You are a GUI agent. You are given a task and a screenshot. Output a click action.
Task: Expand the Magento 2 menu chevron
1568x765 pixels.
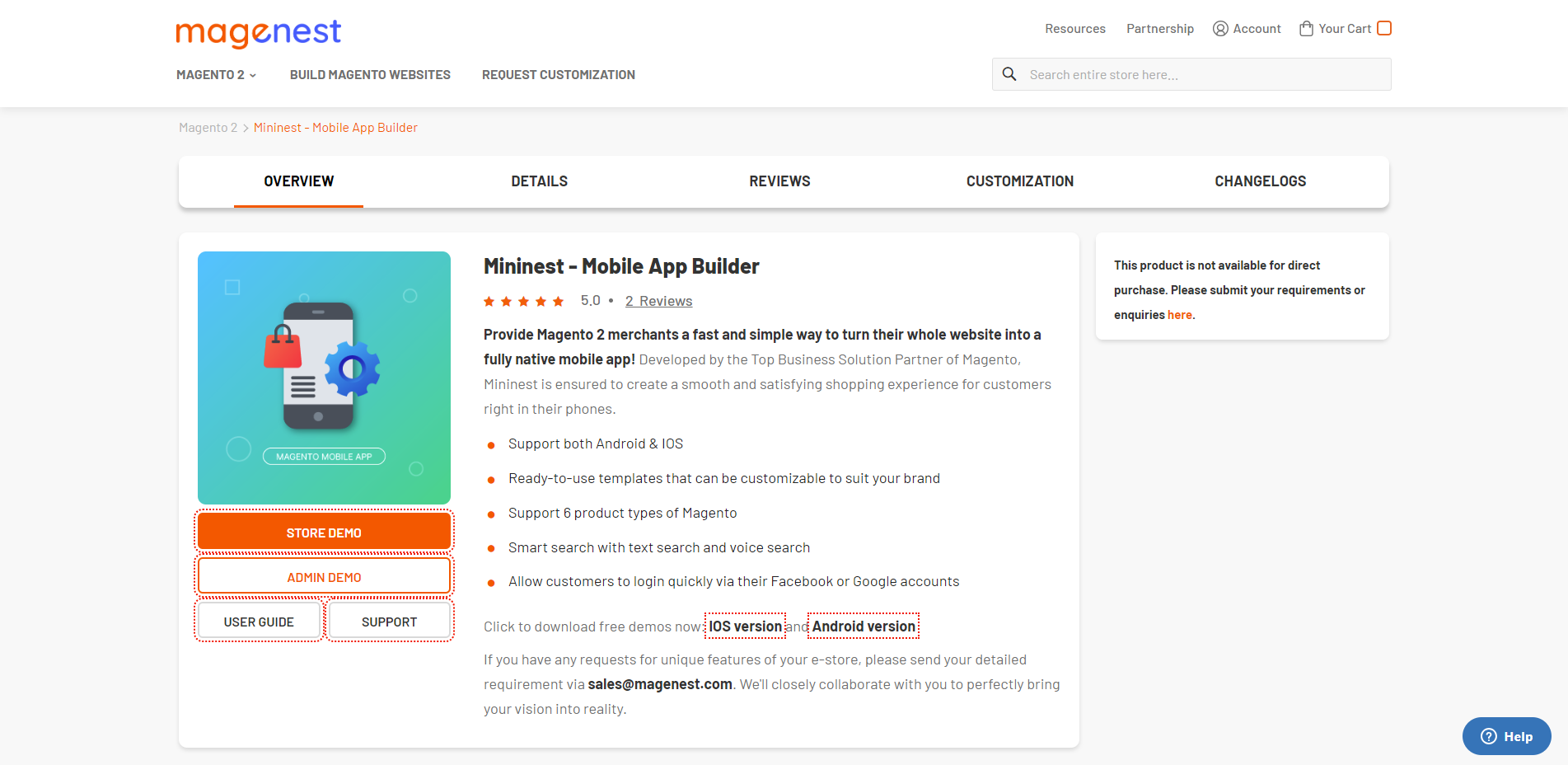253,75
